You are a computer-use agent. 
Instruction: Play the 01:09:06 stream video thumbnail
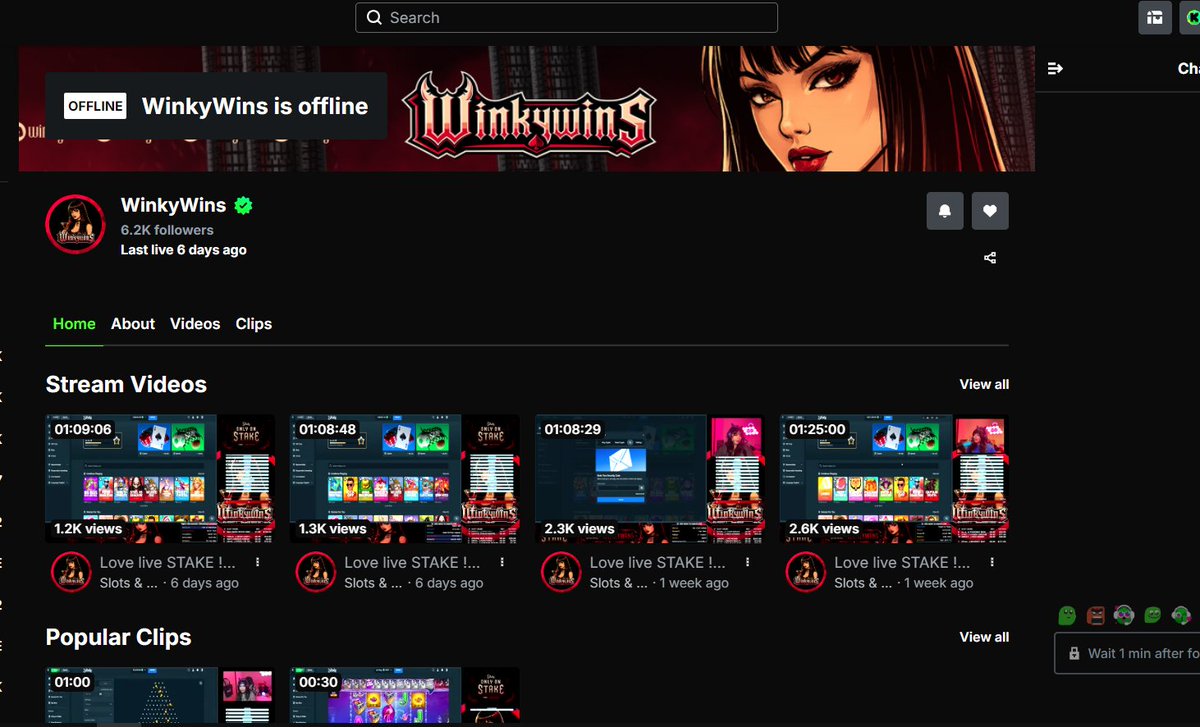[160, 479]
